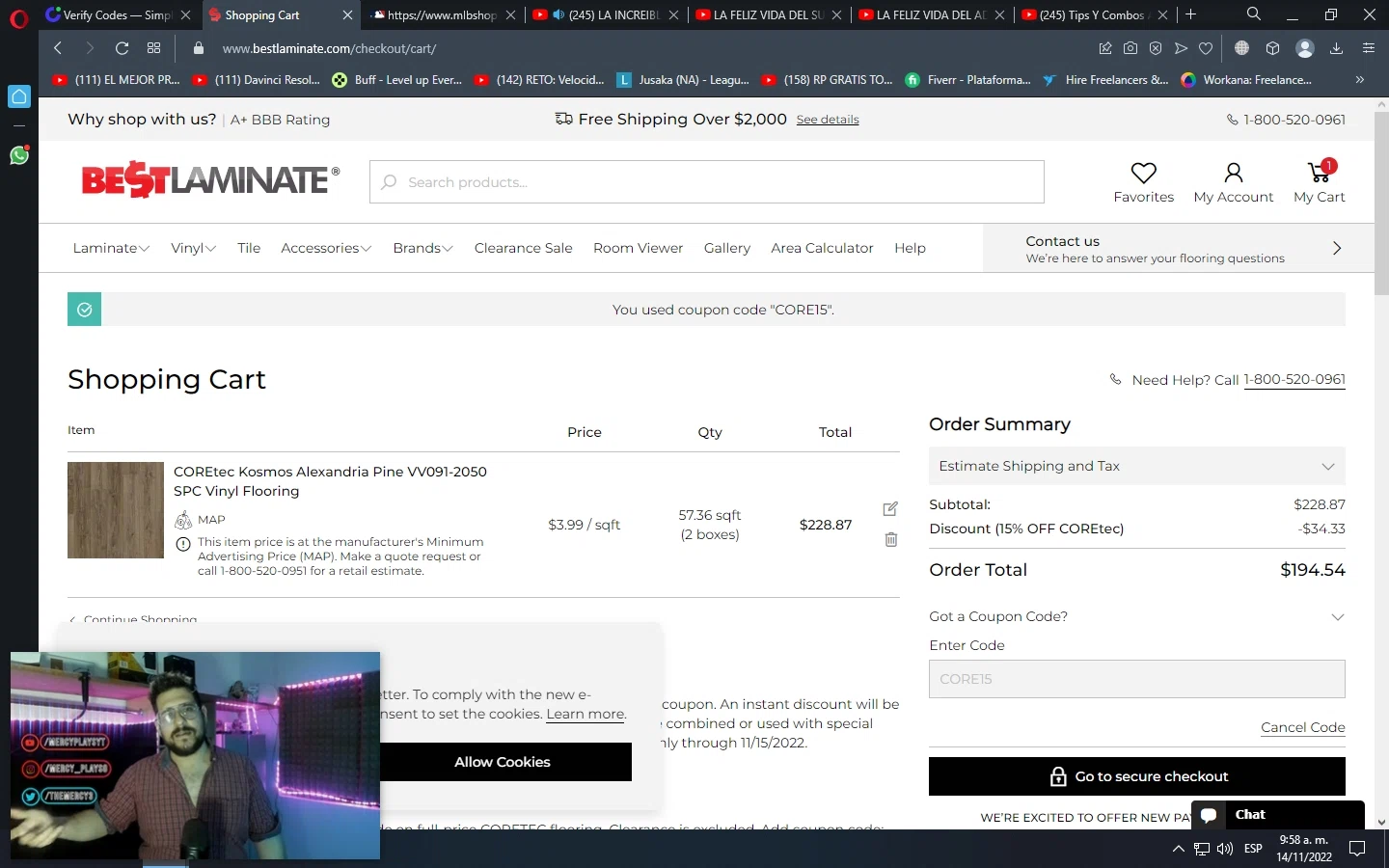Expand the Laminate menu
This screenshot has width=1389, height=868.
(111, 248)
